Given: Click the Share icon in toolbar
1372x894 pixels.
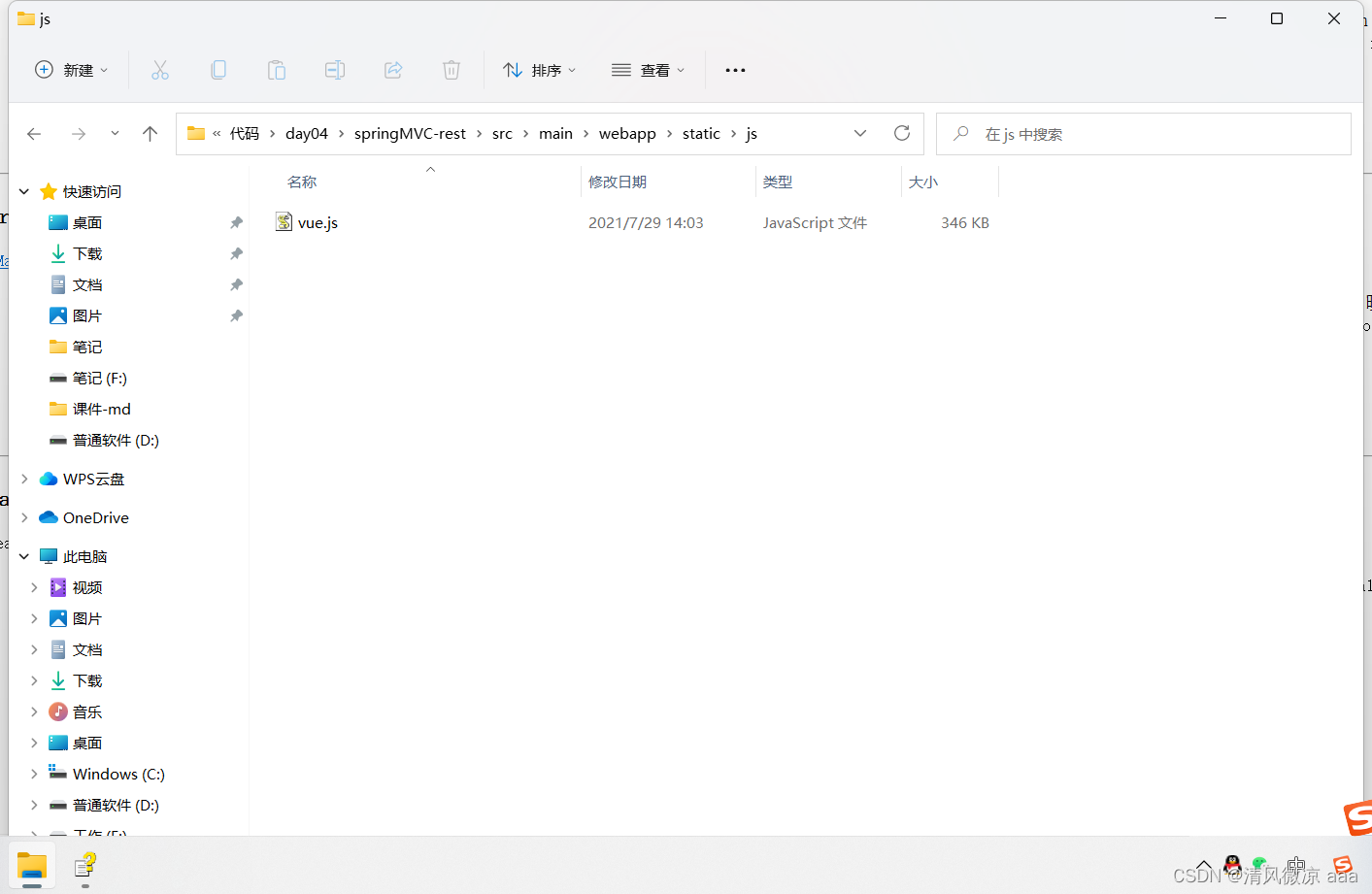Looking at the screenshot, I should (x=393, y=70).
